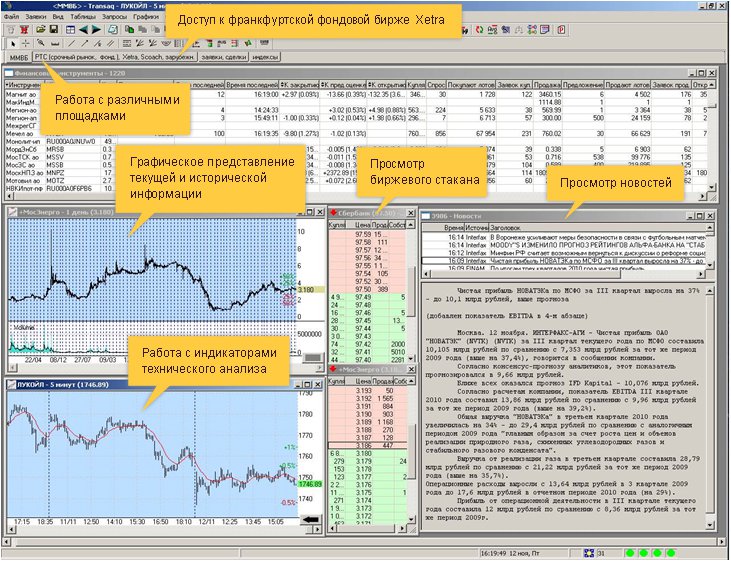This screenshot has height=561, width=731.
Task: Click price 97.50 in Сбербанк order book
Action: [x=363, y=290]
